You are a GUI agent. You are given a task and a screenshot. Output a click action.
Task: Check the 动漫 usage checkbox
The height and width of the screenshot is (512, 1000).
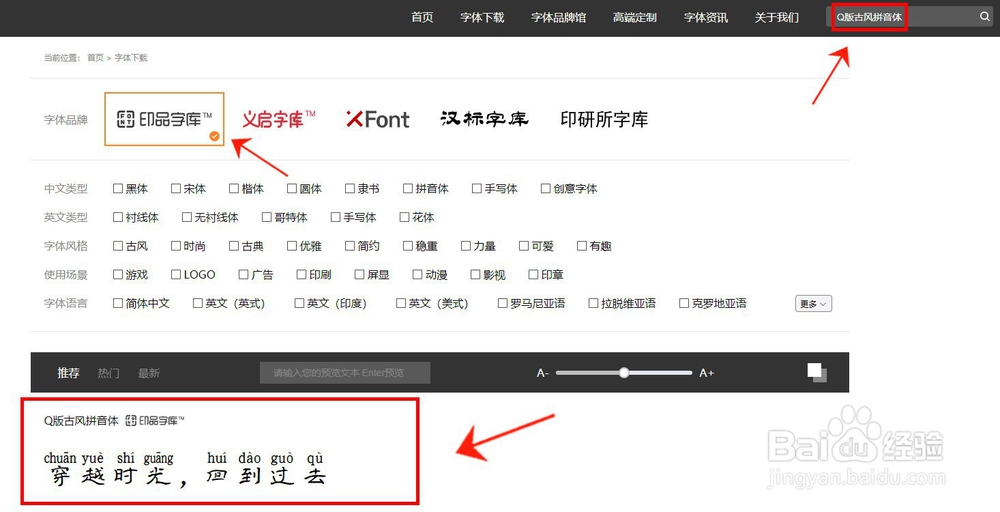[x=418, y=274]
